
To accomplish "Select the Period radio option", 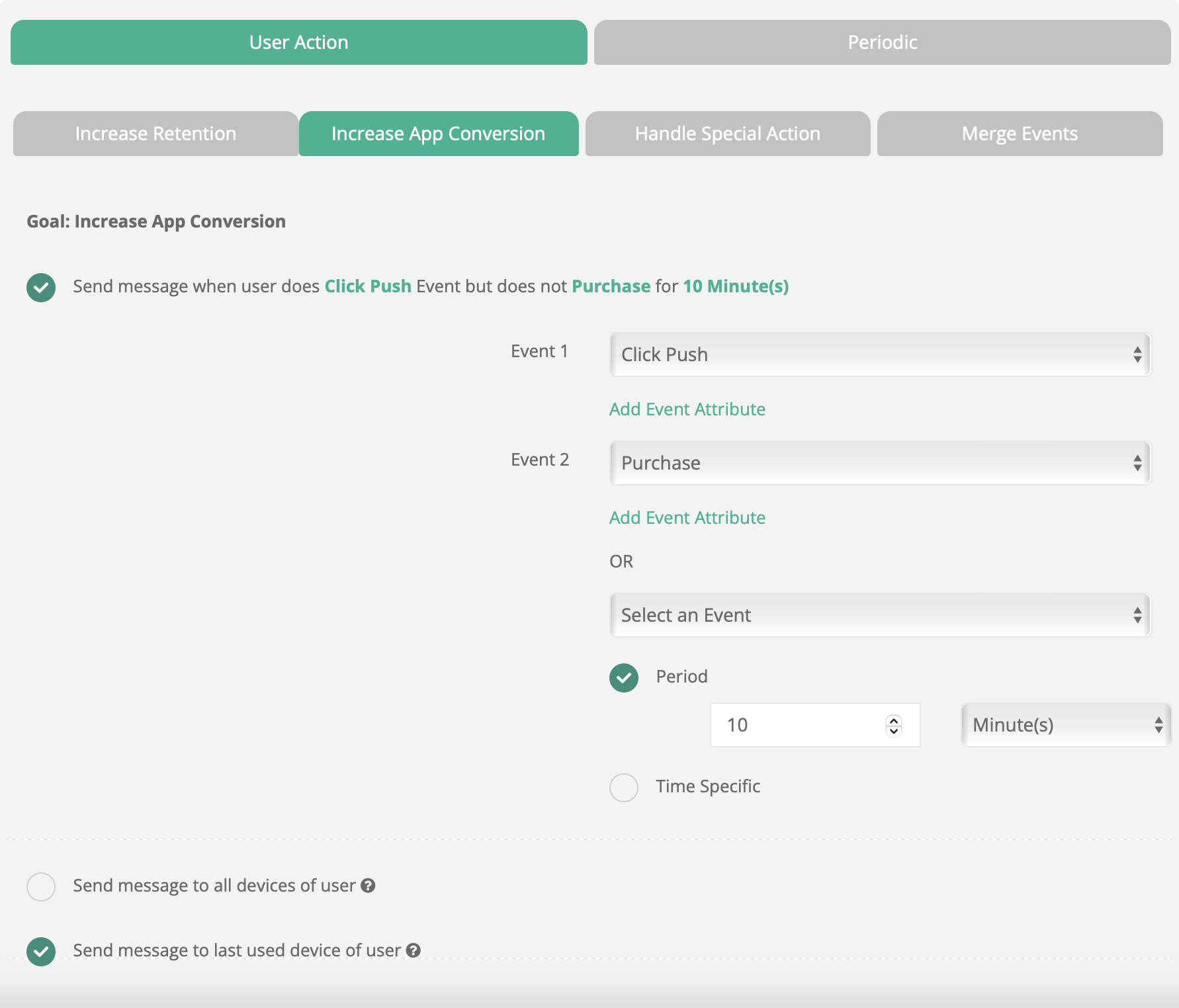I will point(624,677).
